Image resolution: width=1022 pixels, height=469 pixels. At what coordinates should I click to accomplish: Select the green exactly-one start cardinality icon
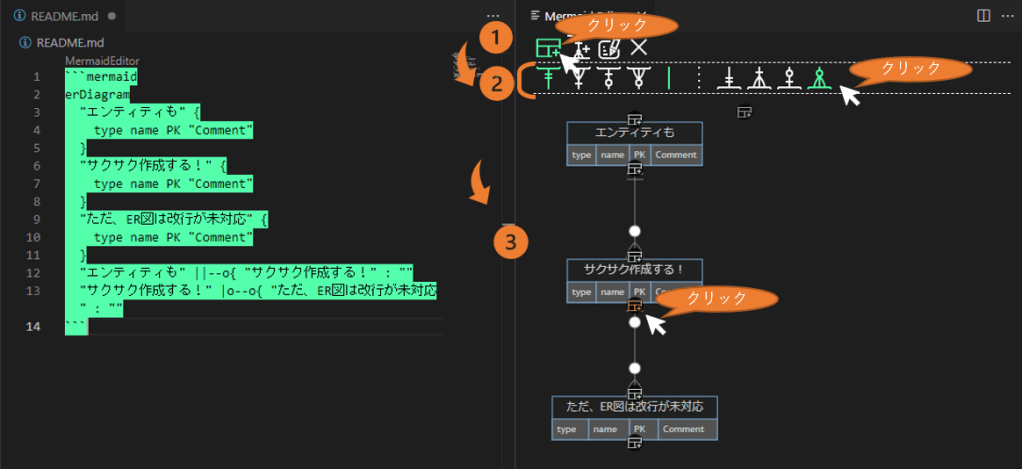coord(547,78)
